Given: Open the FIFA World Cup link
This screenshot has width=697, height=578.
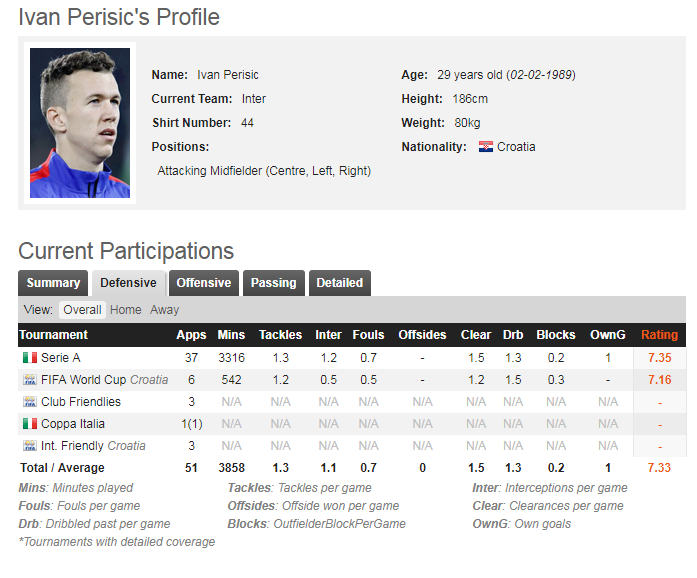Looking at the screenshot, I should click(84, 380).
